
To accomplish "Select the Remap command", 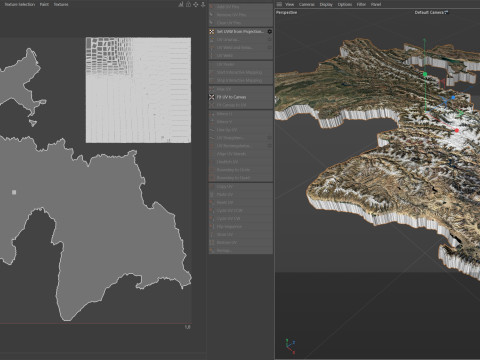I will (x=240, y=251).
